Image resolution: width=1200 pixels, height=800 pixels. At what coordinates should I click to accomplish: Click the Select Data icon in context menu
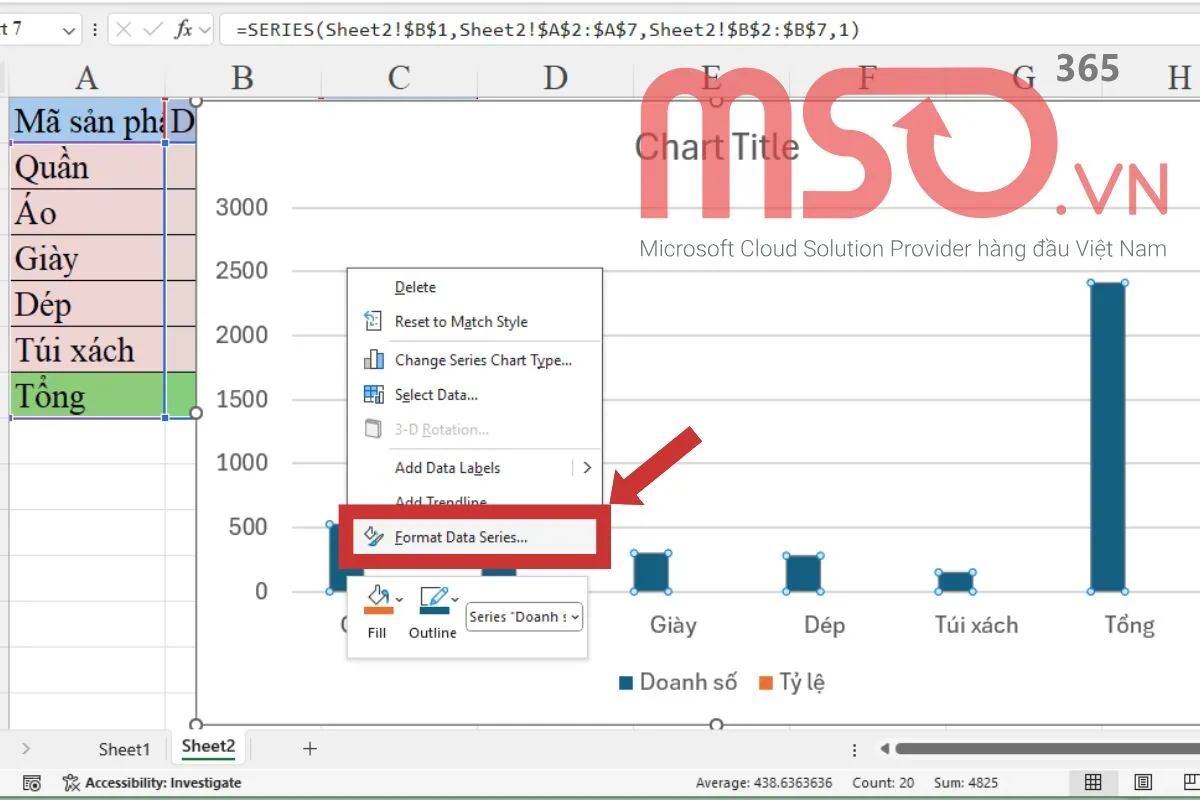click(x=371, y=394)
